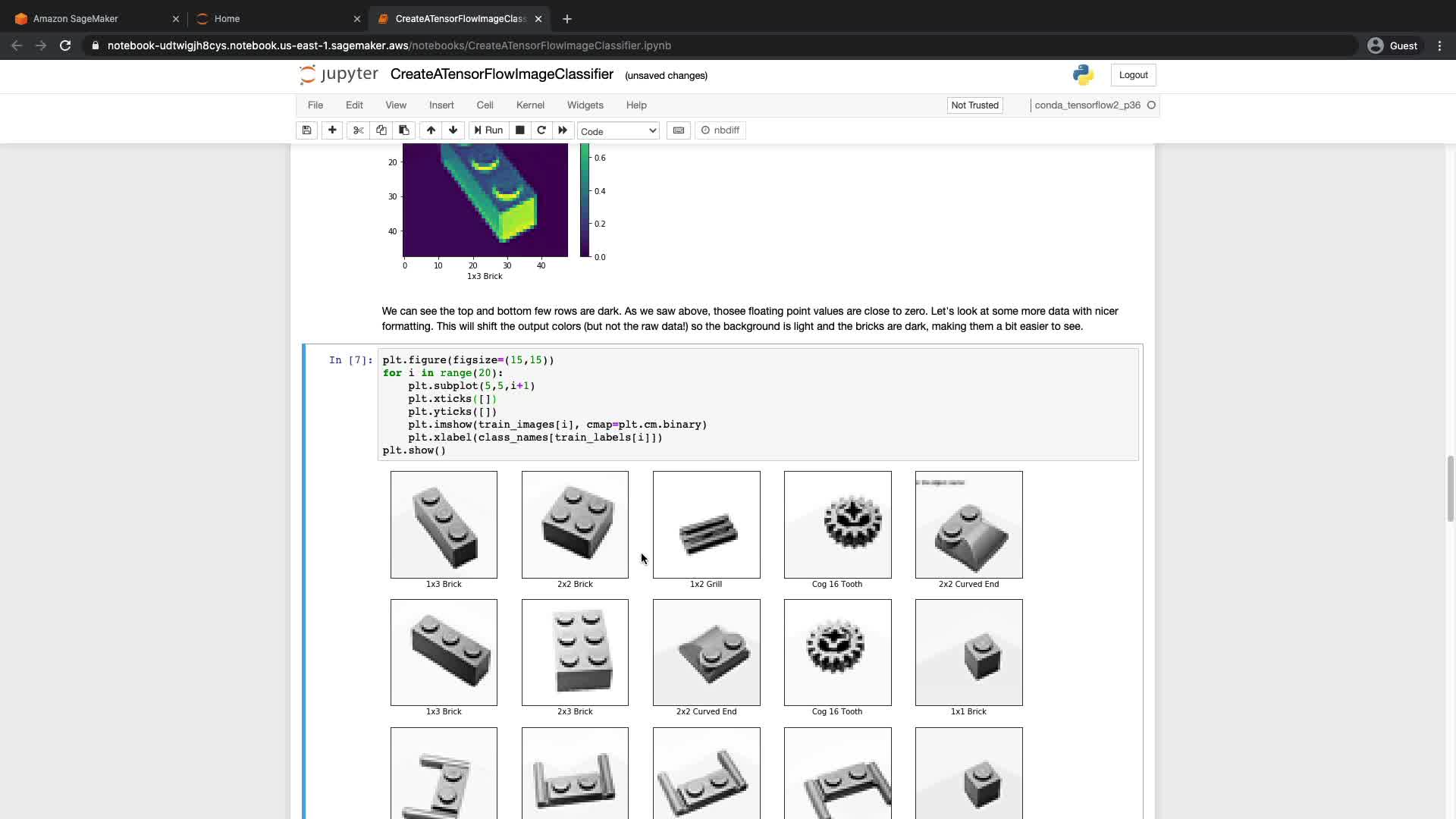Open the cell type Code dropdown
The width and height of the screenshot is (1456, 819).
(x=618, y=131)
